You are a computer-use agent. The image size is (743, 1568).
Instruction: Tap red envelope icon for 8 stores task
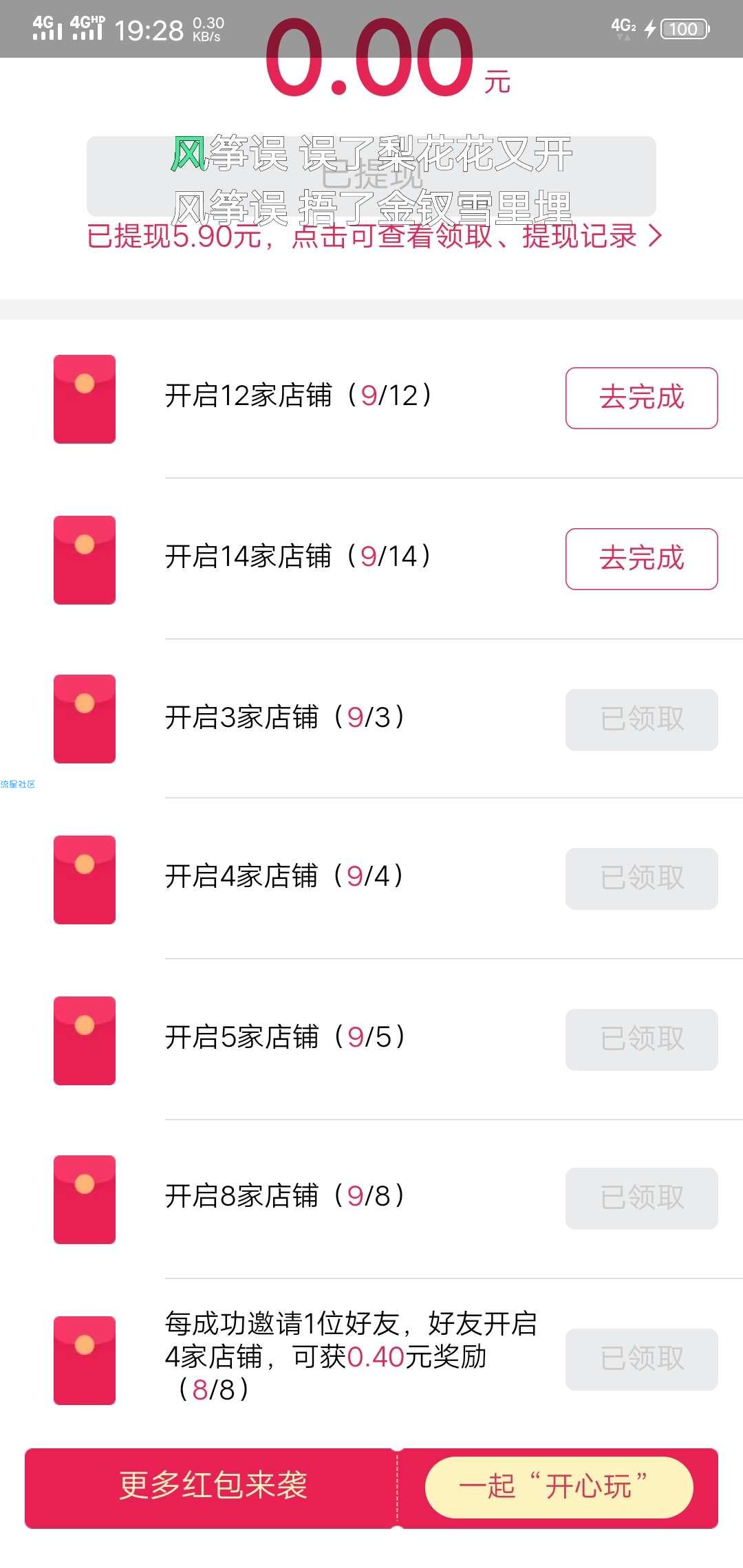click(x=85, y=1199)
